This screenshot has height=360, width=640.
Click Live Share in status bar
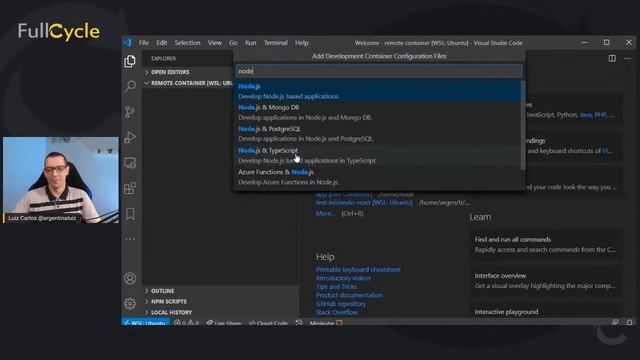(224, 322)
